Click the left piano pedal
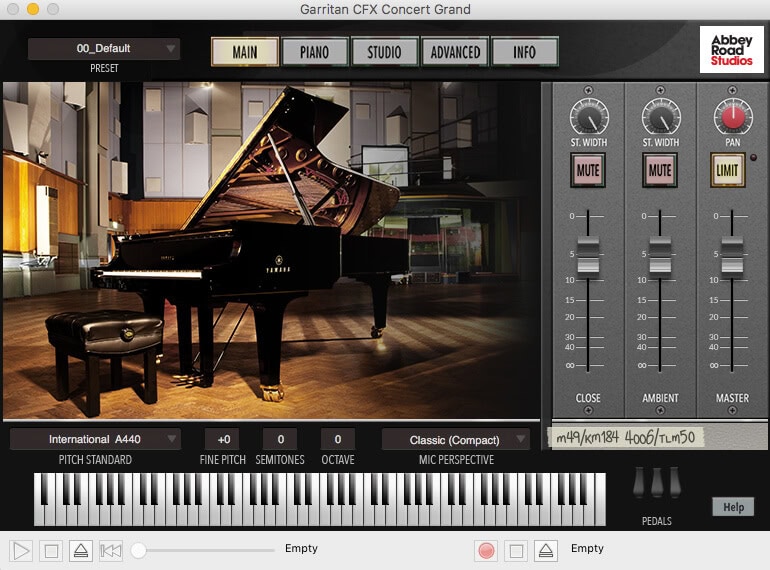This screenshot has width=770, height=570. (639, 483)
